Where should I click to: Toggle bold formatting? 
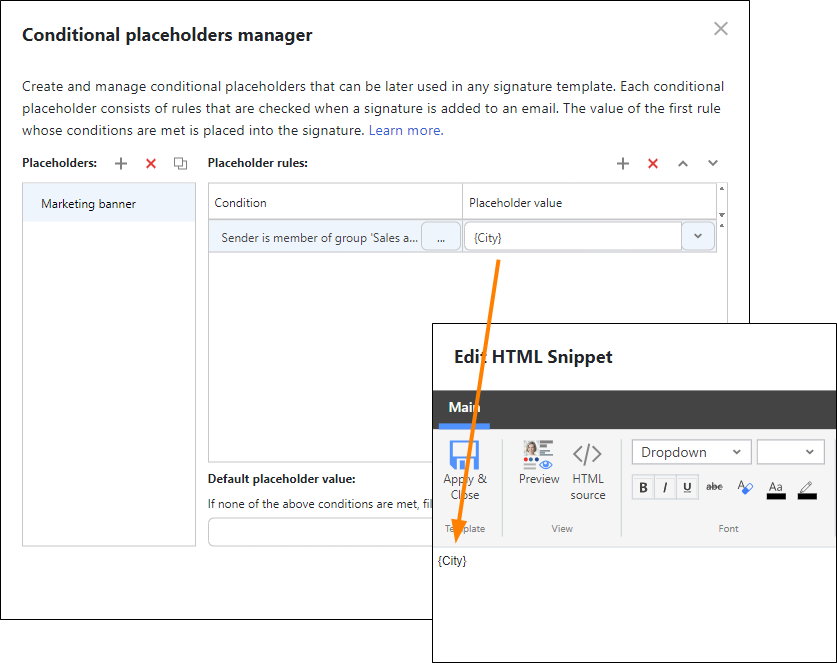coord(643,488)
